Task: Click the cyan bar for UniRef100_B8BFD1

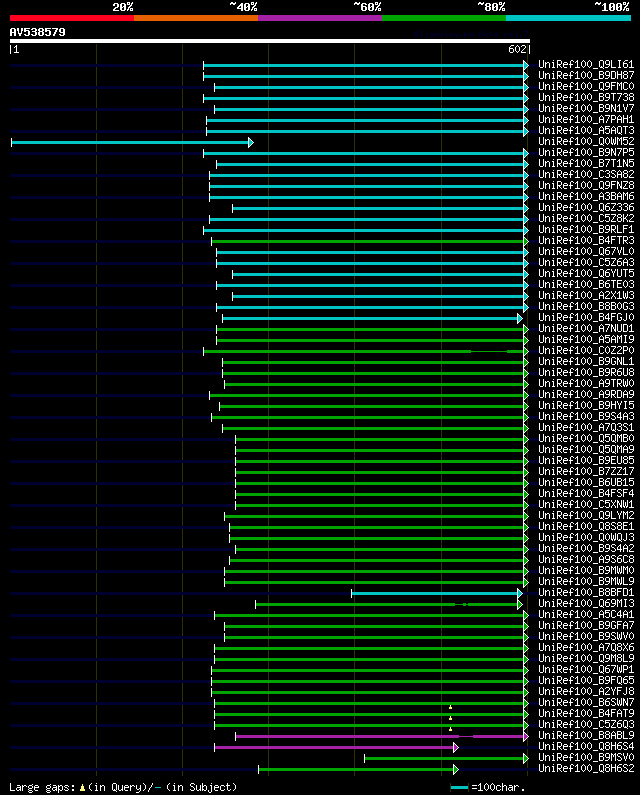Action: click(434, 593)
